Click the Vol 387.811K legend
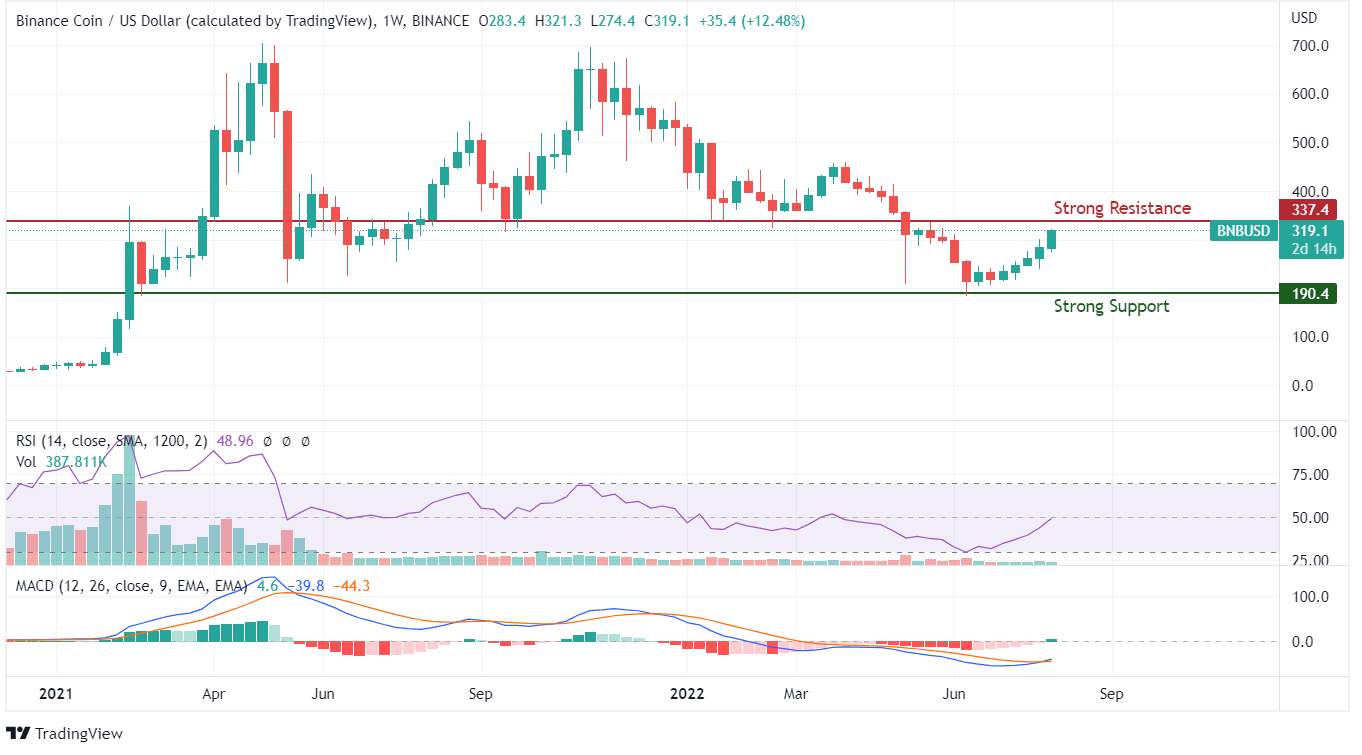The image size is (1362, 755). tap(61, 462)
